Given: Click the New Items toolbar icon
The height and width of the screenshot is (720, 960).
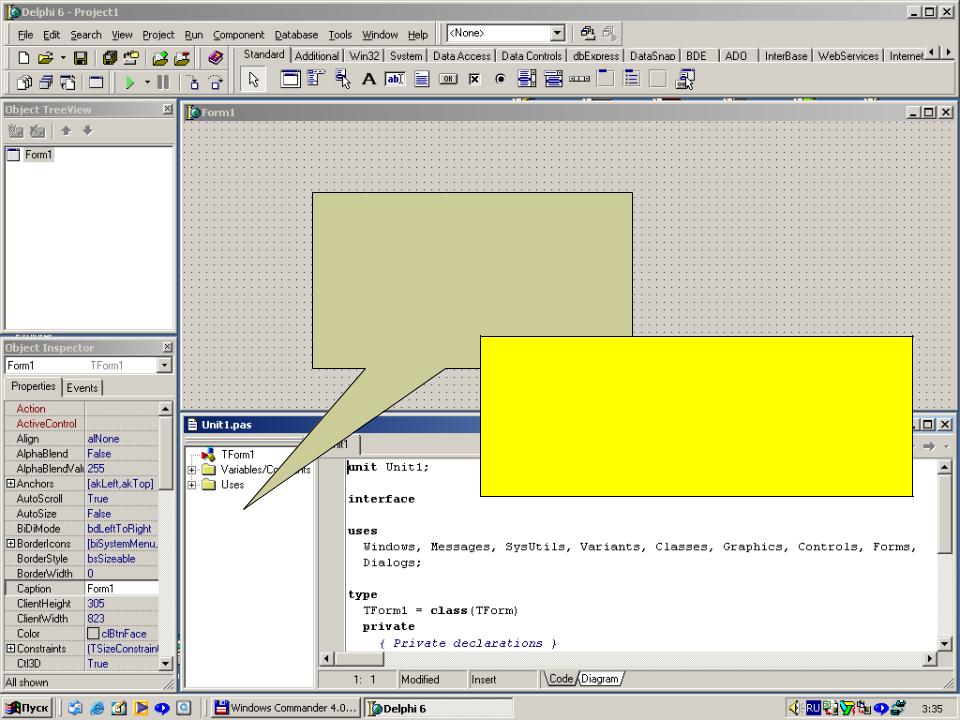Looking at the screenshot, I should (x=23, y=58).
